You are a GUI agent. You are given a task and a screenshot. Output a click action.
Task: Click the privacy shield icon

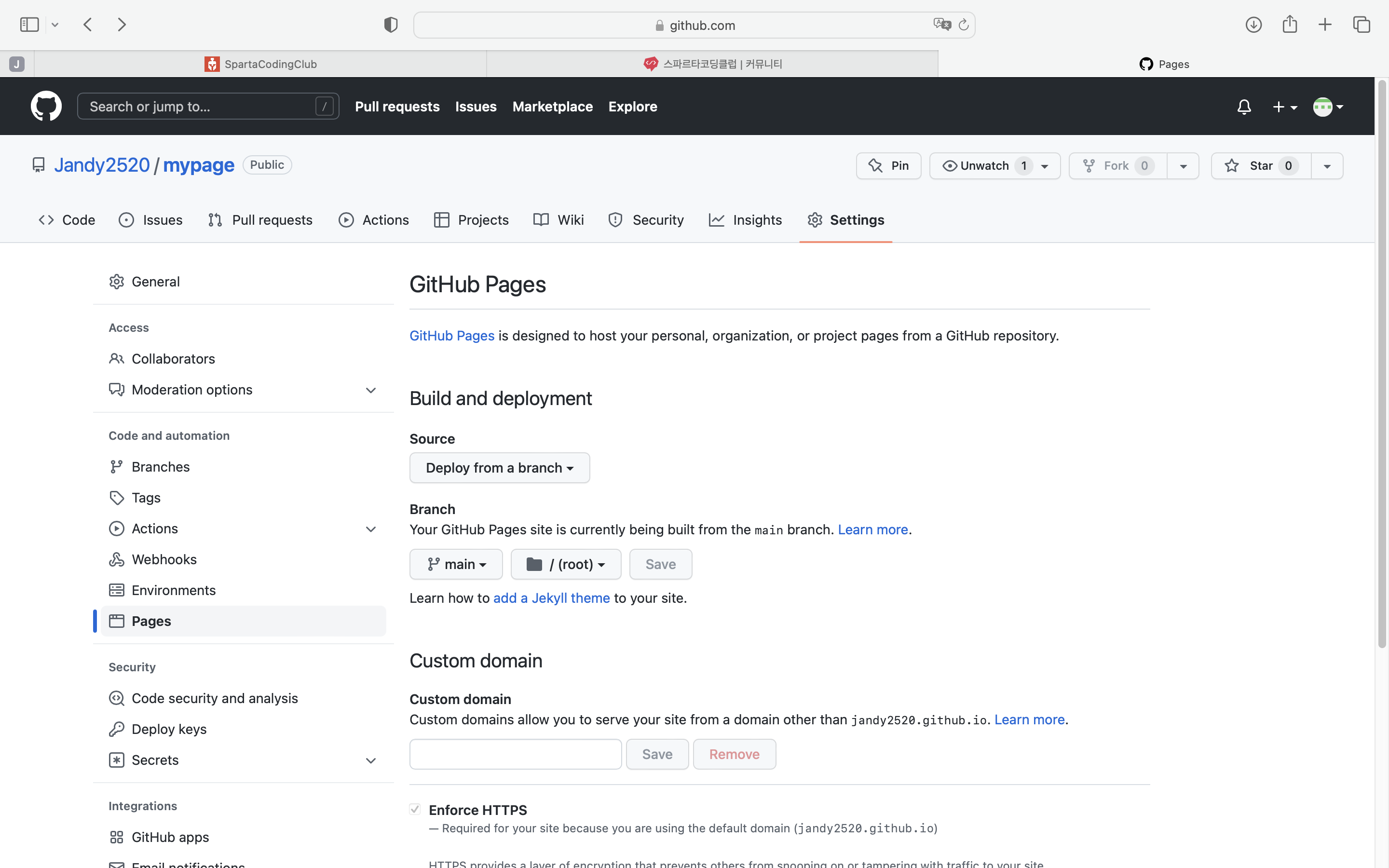(391, 25)
